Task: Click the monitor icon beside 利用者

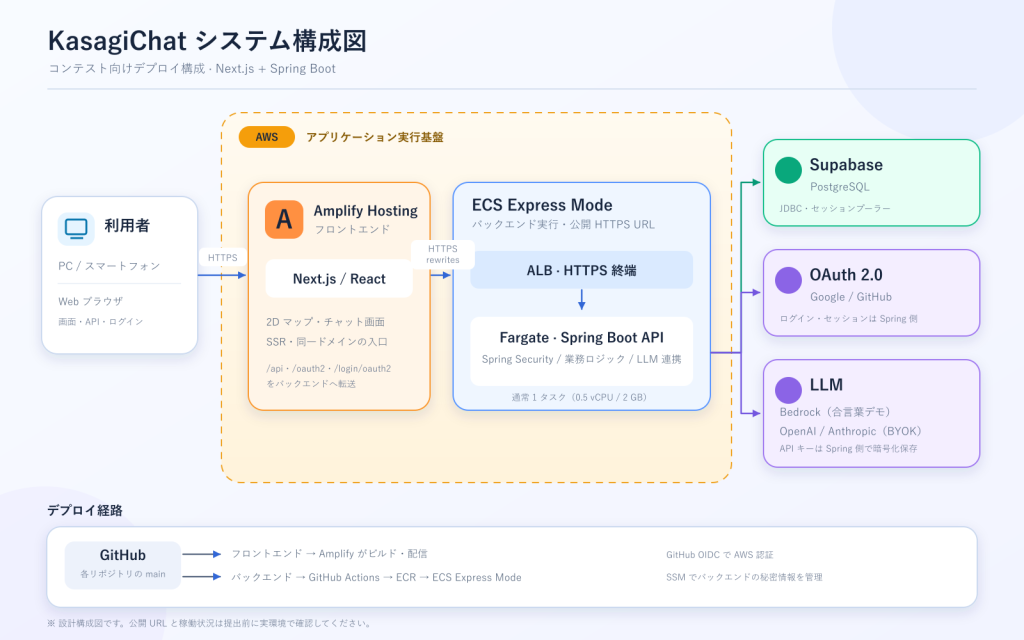Action: (x=76, y=229)
